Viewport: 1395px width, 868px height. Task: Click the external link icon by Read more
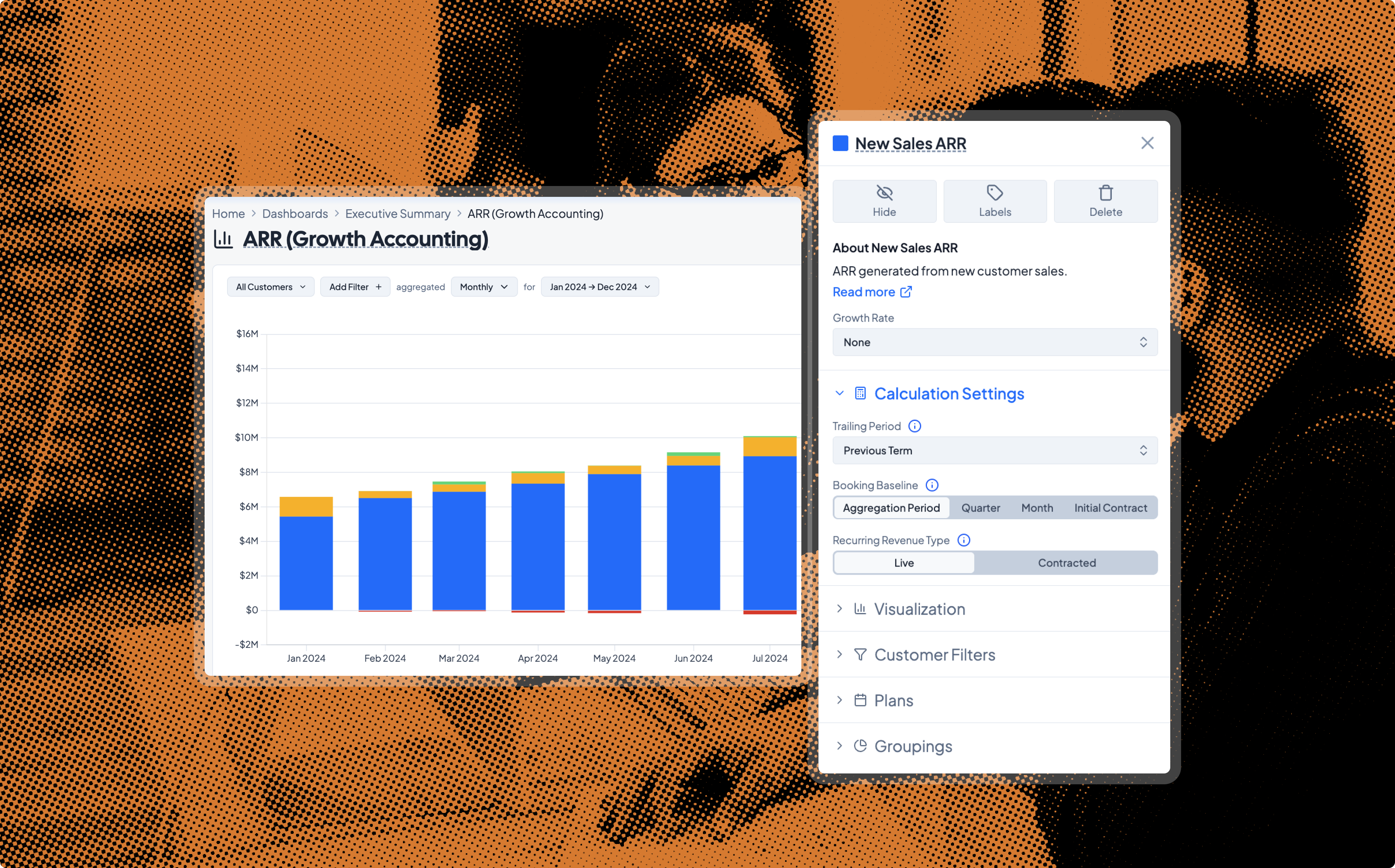pyautogui.click(x=906, y=292)
